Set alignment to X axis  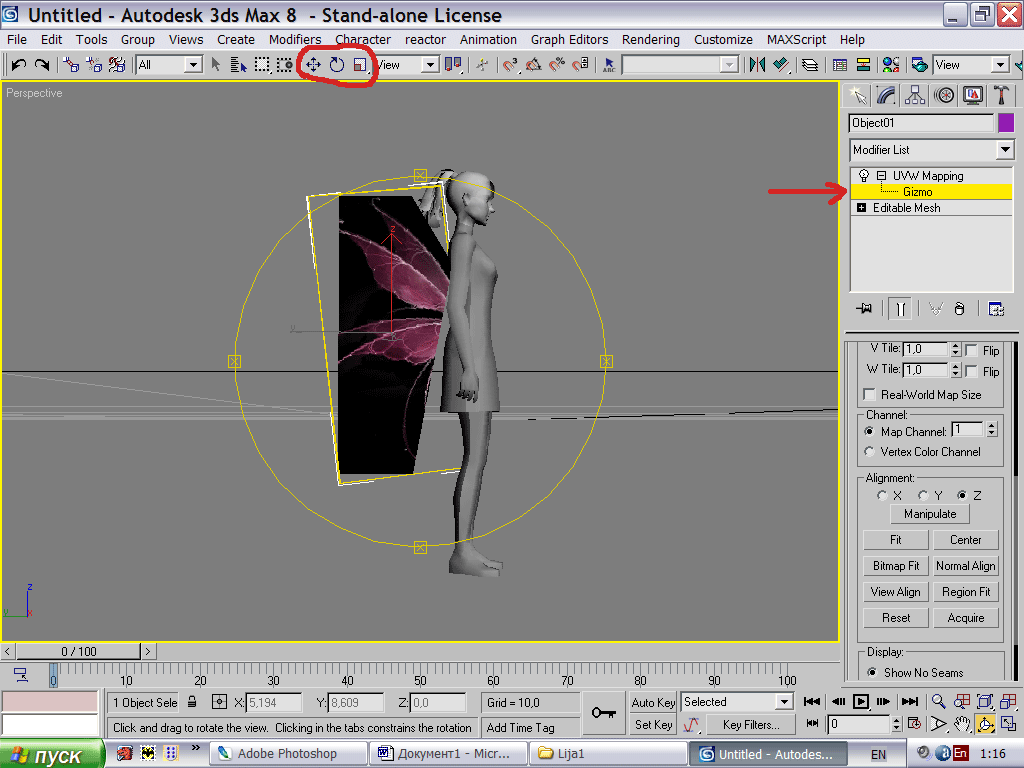pos(882,496)
